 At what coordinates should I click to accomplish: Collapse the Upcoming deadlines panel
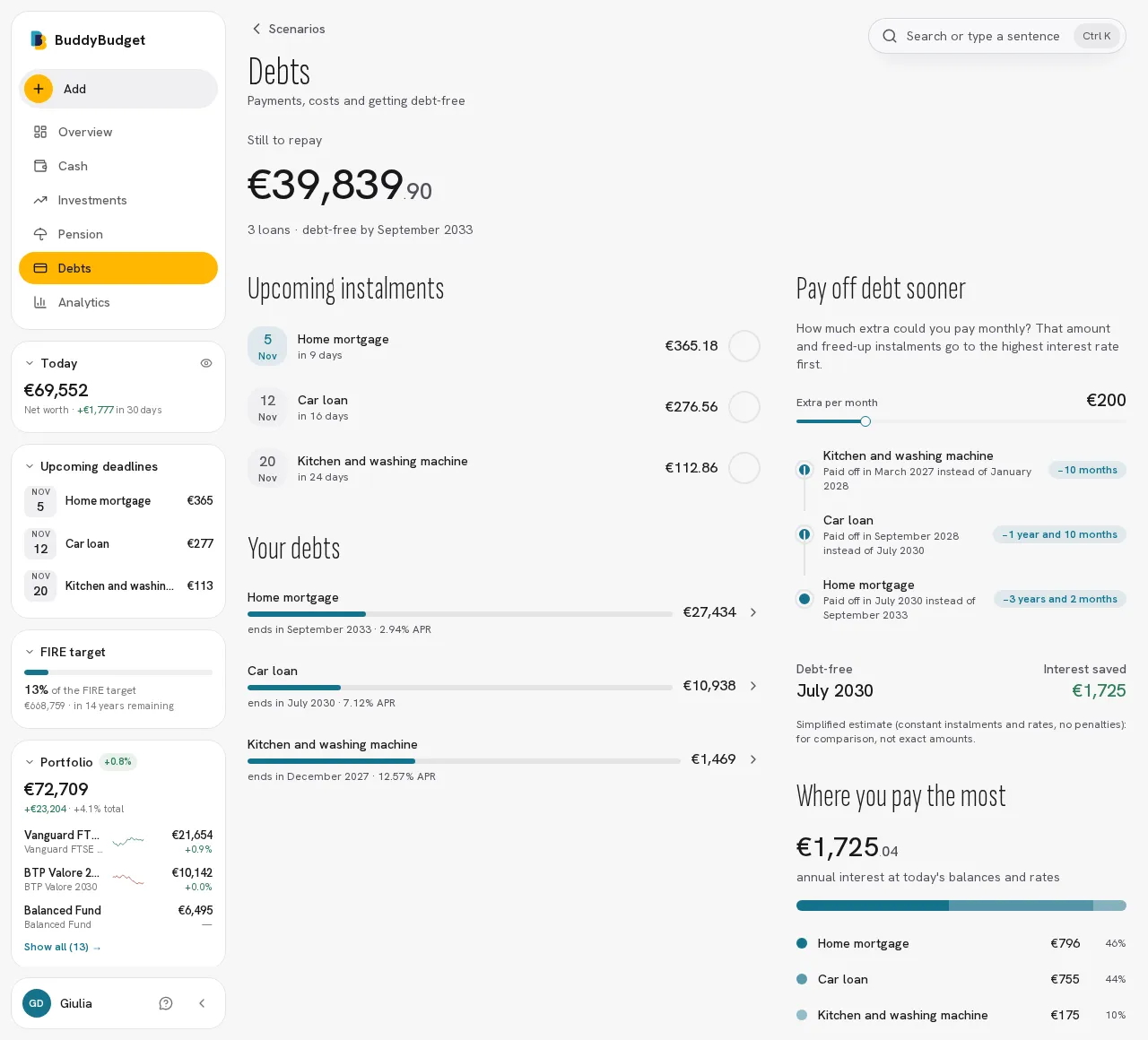point(30,466)
